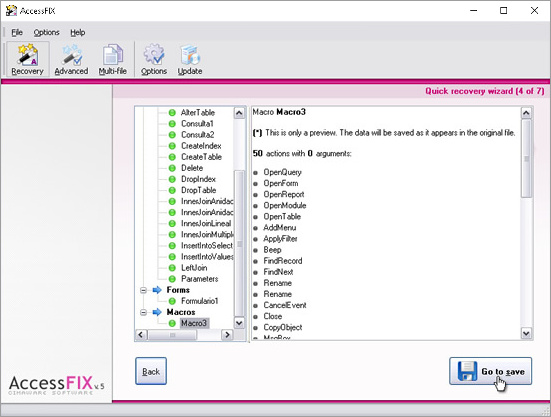The width and height of the screenshot is (551, 417).
Task: Click the FindRecord action in preview
Action: coord(283,261)
